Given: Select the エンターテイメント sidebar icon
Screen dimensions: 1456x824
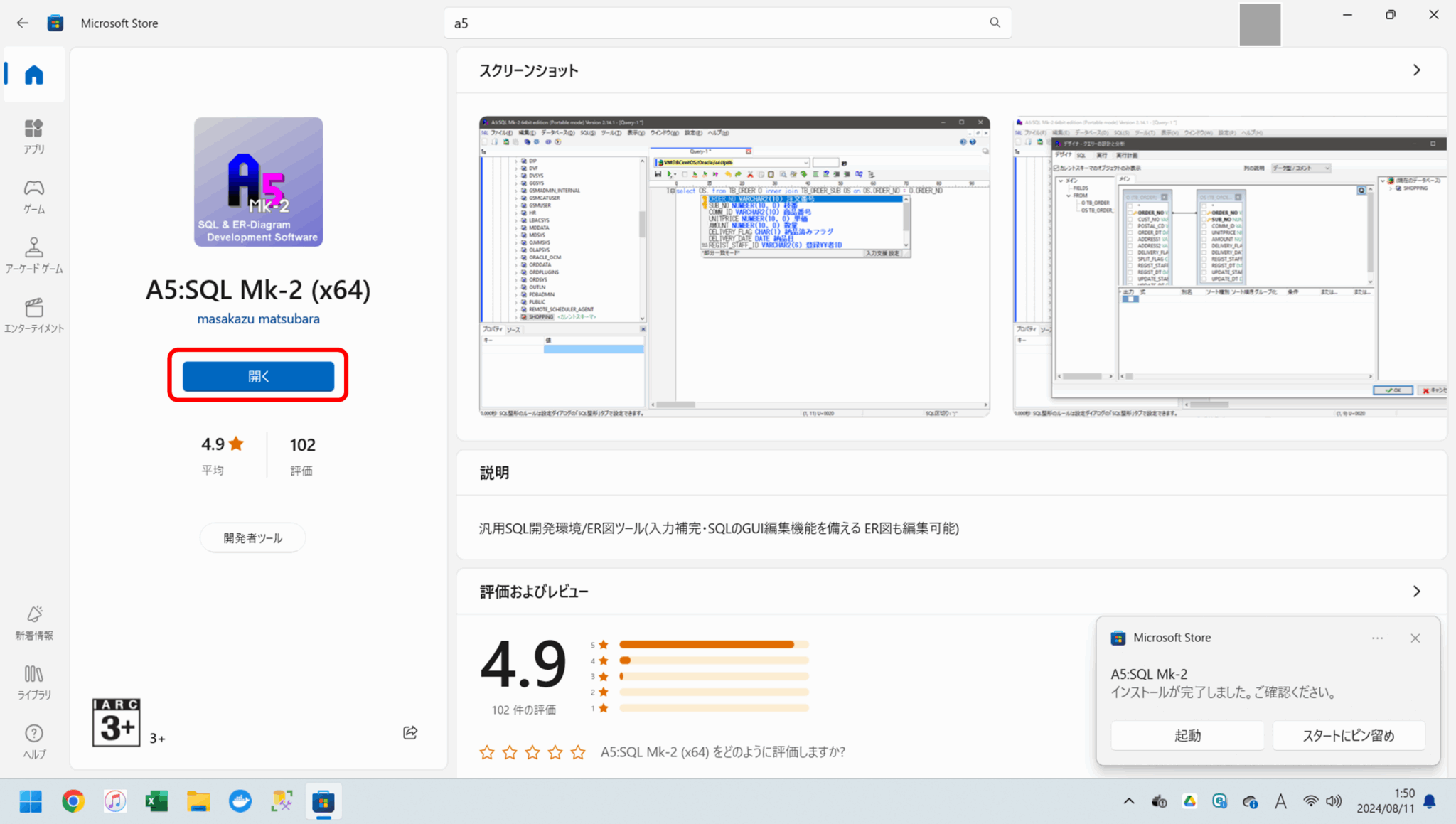Looking at the screenshot, I should [33, 313].
